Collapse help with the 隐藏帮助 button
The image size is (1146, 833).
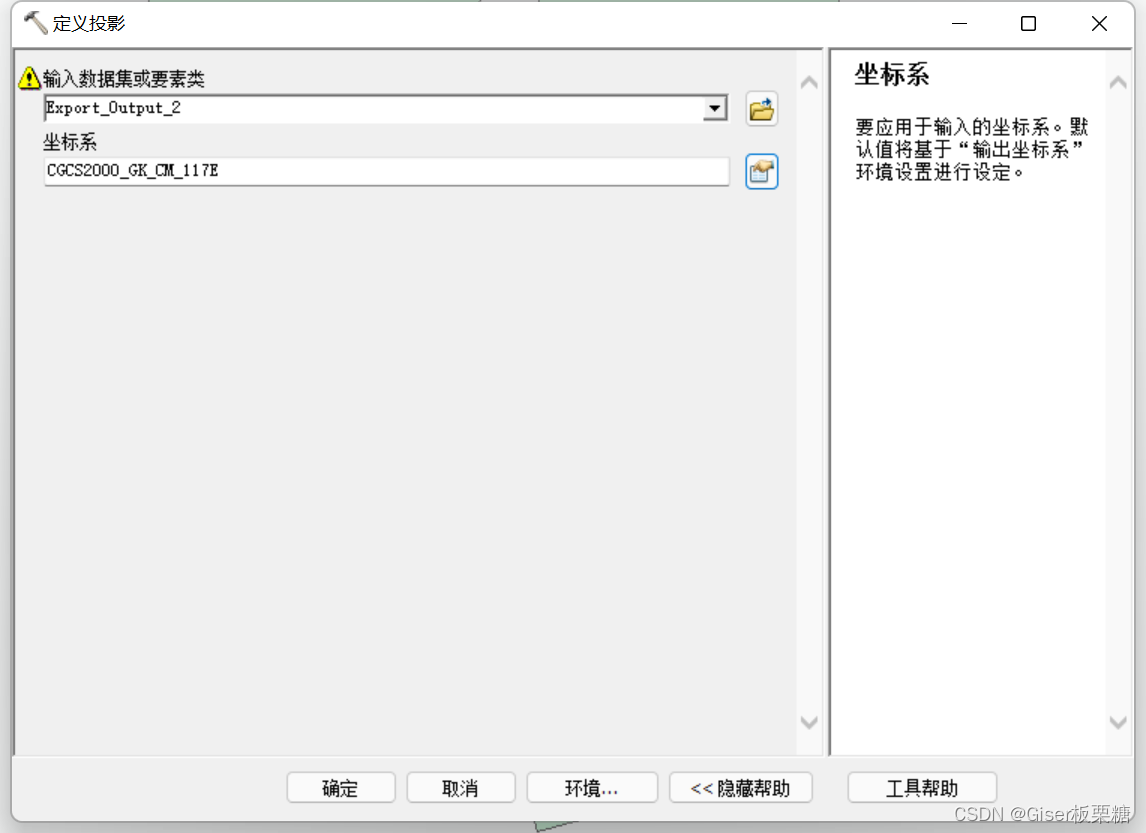click(740, 787)
